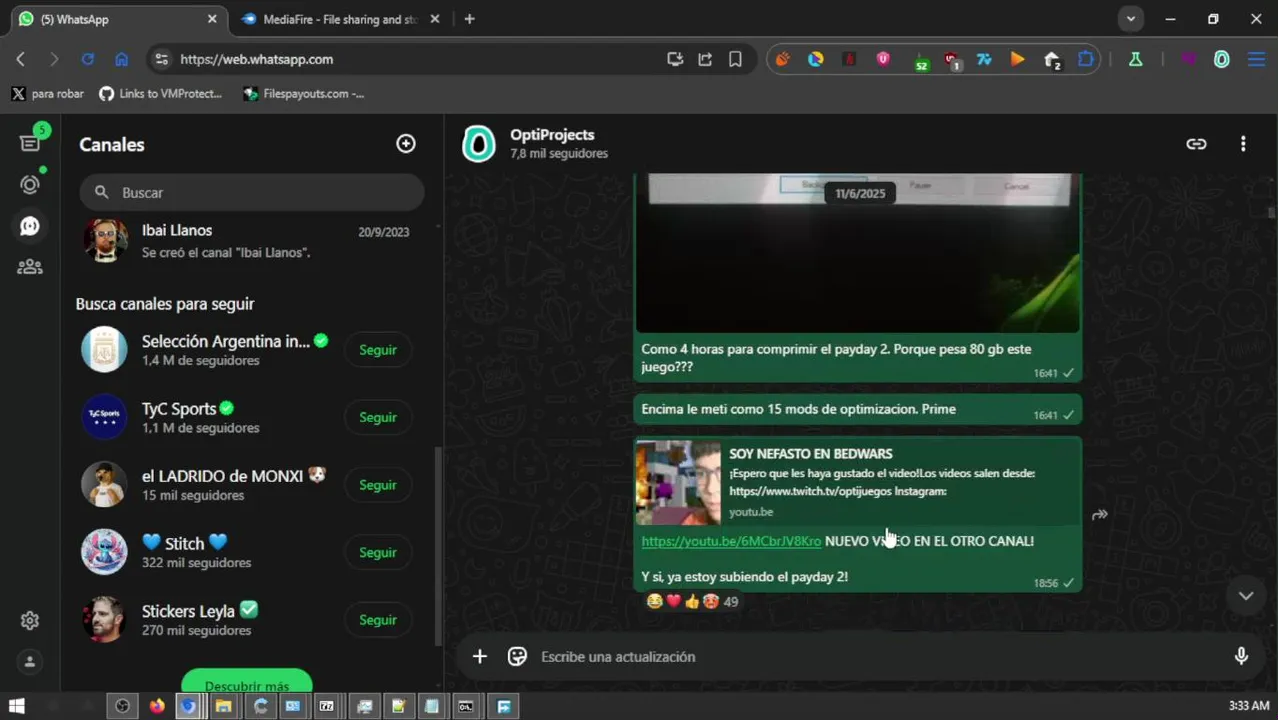Reload the WhatsApp page
The height and width of the screenshot is (720, 1278).
87,59
